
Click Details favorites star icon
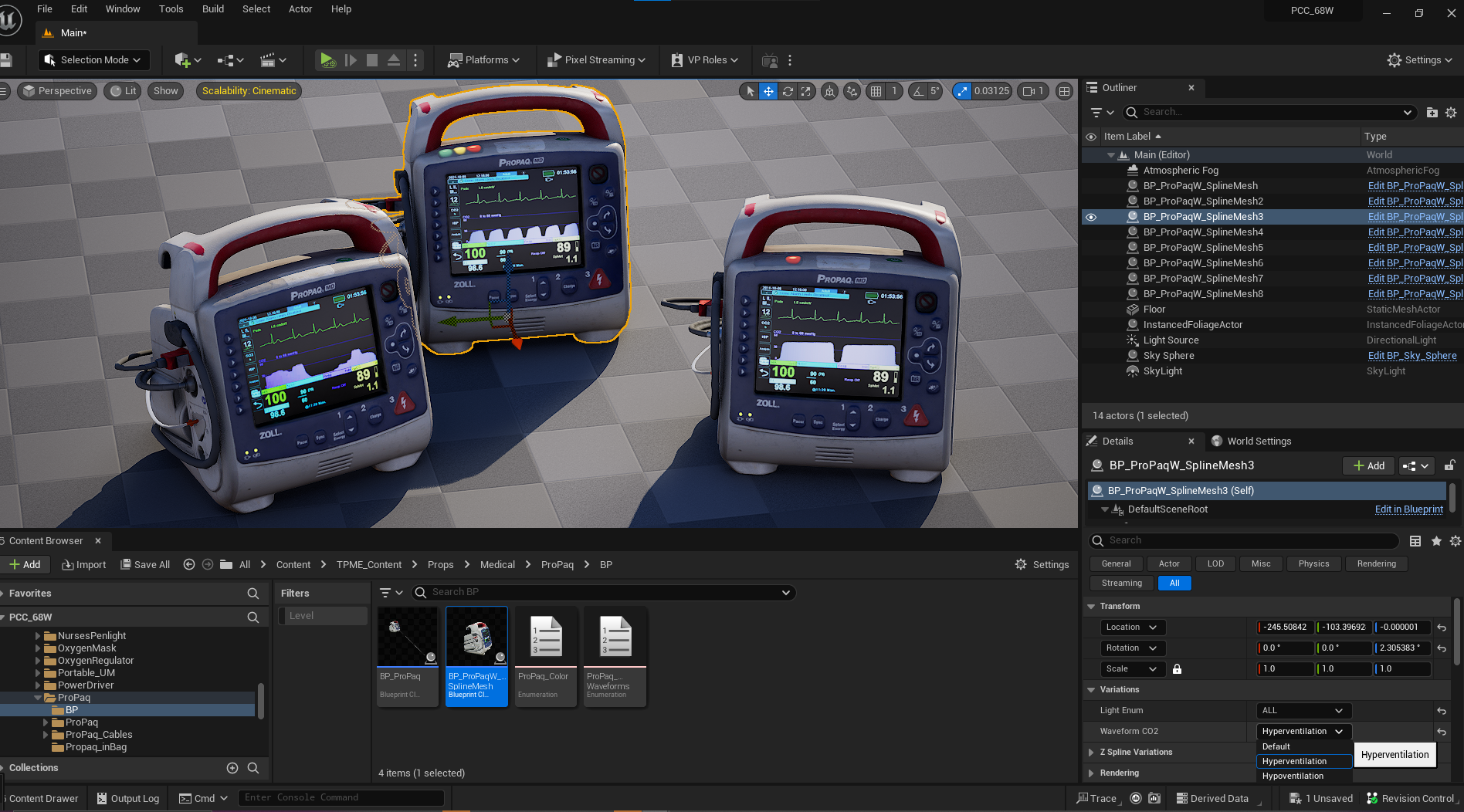pos(1436,541)
